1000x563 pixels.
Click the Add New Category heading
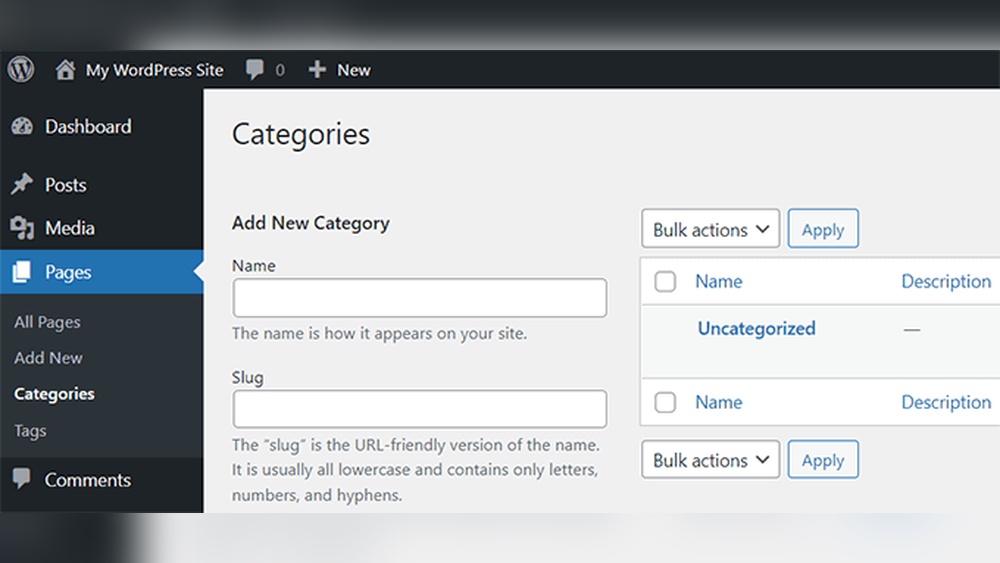pyautogui.click(x=311, y=223)
